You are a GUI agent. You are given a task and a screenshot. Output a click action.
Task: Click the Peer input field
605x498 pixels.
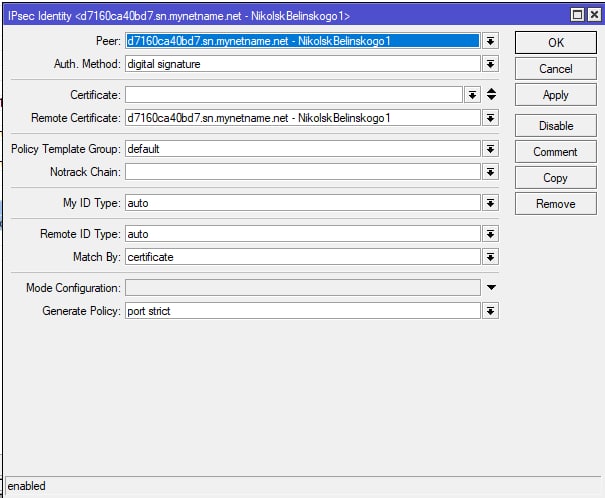302,41
